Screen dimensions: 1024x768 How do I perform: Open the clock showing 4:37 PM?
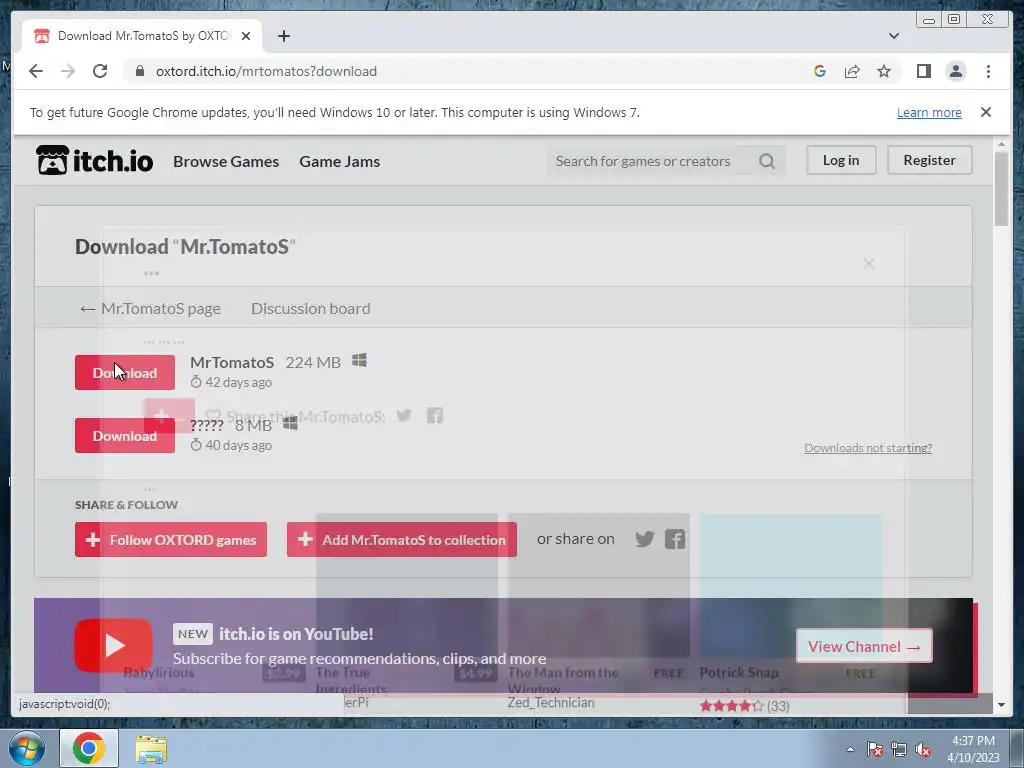[974, 749]
